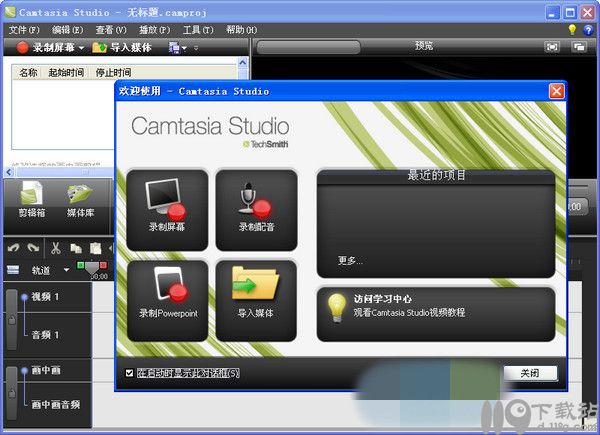The image size is (600, 435).
Task: Click 导入媒体 import media in main toolbar
Action: [122, 47]
